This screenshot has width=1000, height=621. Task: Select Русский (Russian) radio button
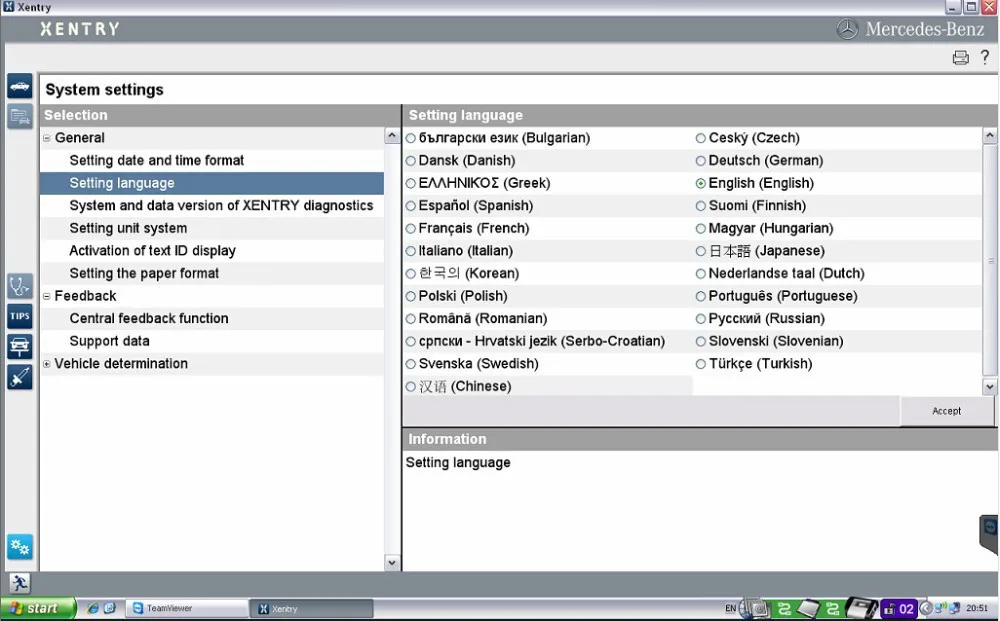click(700, 319)
